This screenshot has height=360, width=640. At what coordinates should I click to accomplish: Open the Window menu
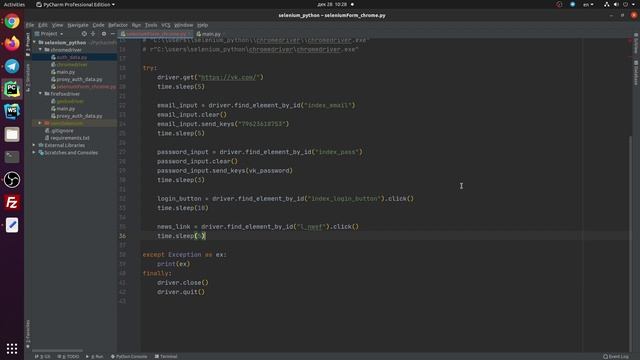[184, 25]
